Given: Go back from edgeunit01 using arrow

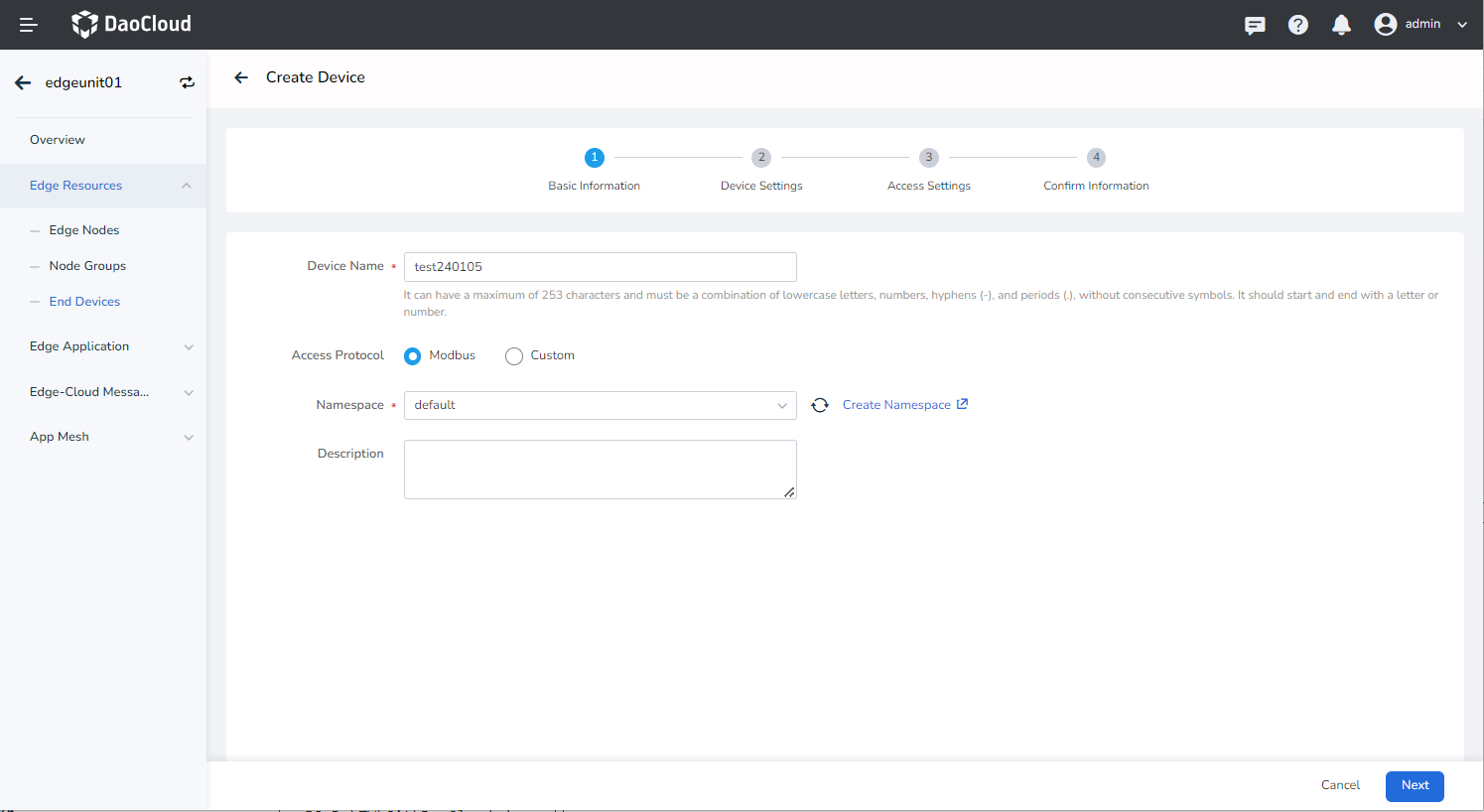Looking at the screenshot, I should 23,82.
